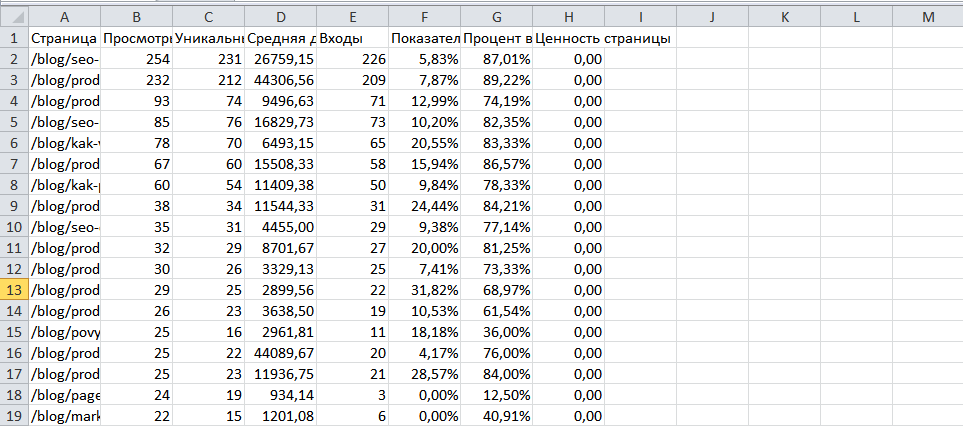Select column K header
The height and width of the screenshot is (426, 963).
784,17
